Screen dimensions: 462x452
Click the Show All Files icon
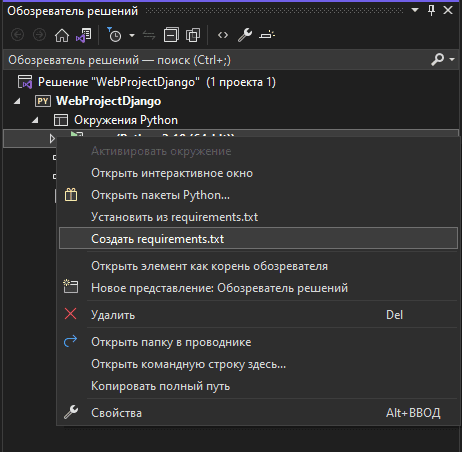coord(193,35)
